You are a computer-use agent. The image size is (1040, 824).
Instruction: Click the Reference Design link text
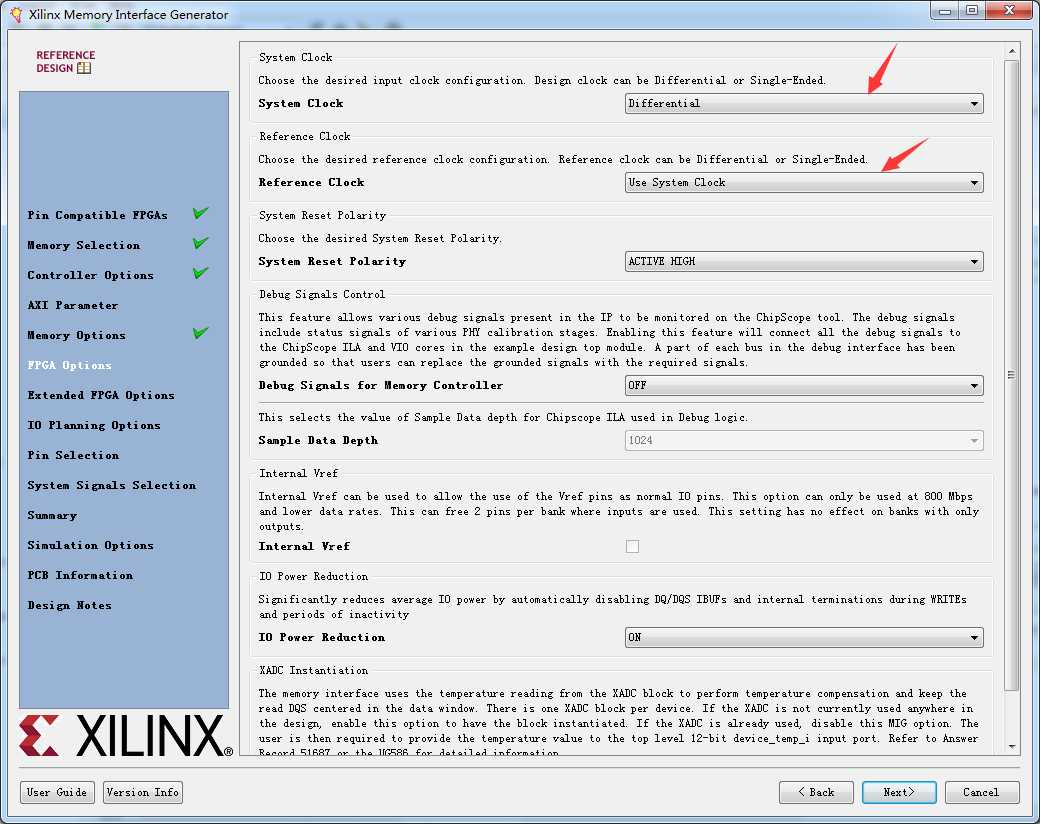(x=65, y=61)
